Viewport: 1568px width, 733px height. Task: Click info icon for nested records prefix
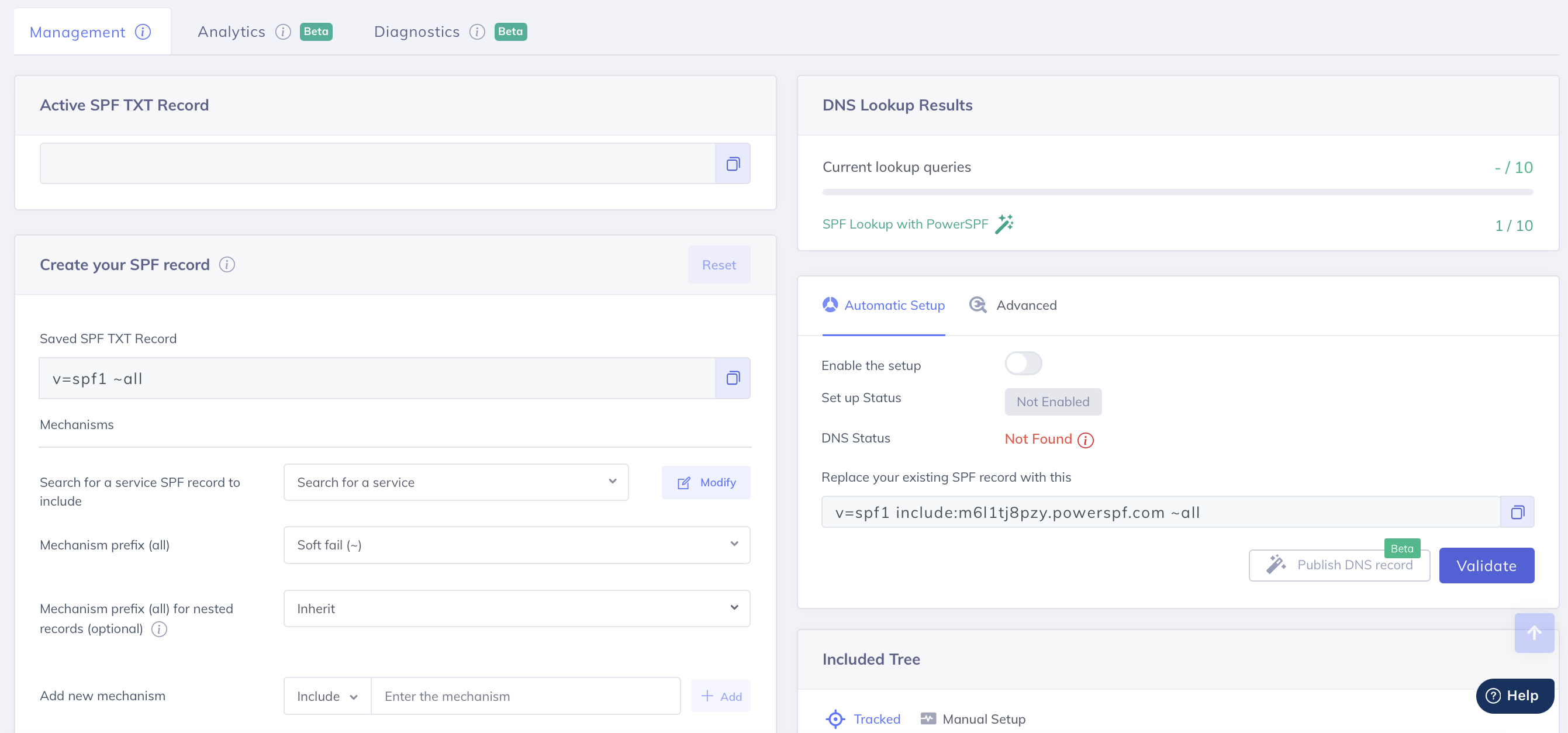tap(159, 629)
